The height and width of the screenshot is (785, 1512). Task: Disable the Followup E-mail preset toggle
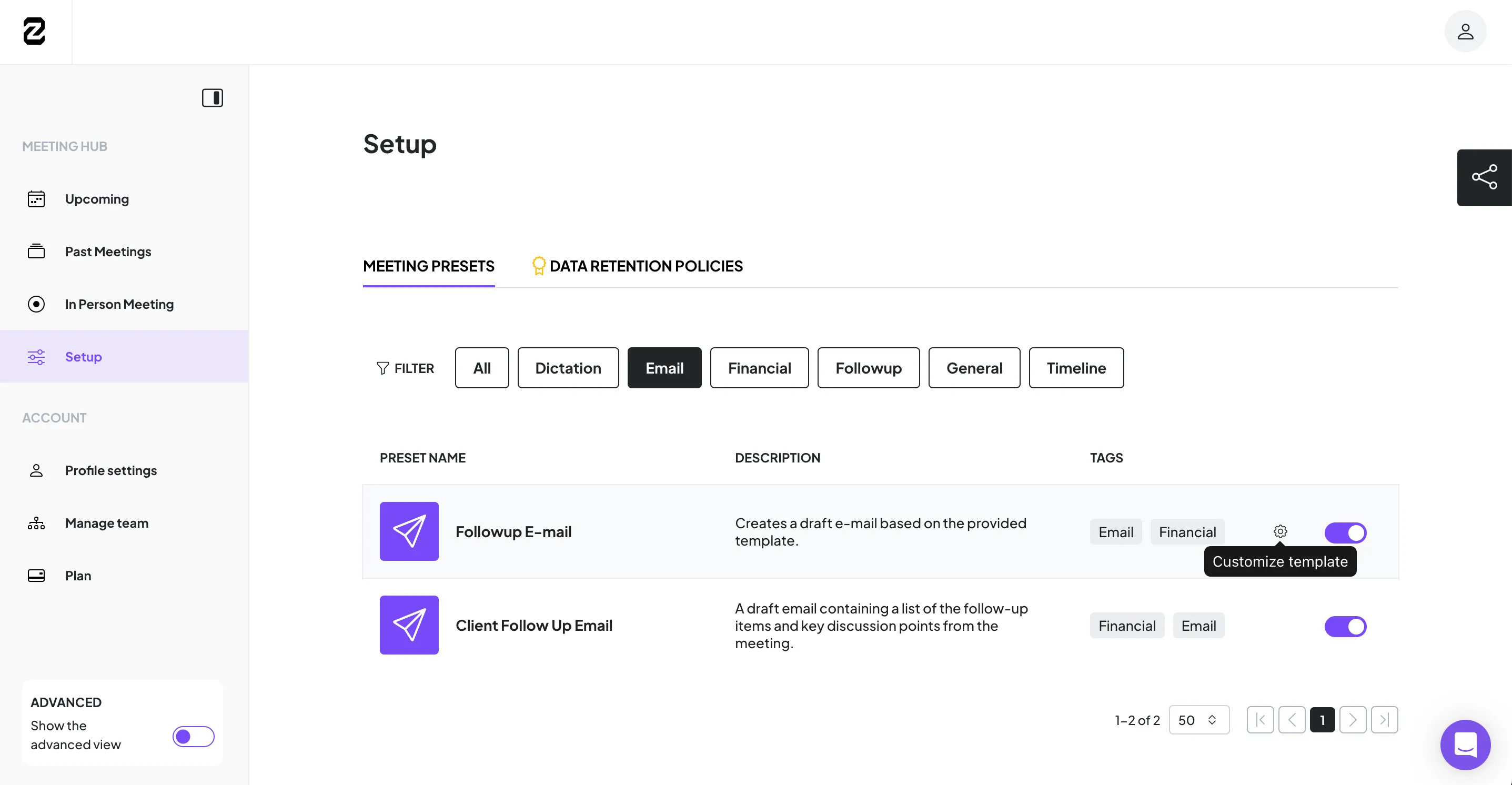(1345, 532)
